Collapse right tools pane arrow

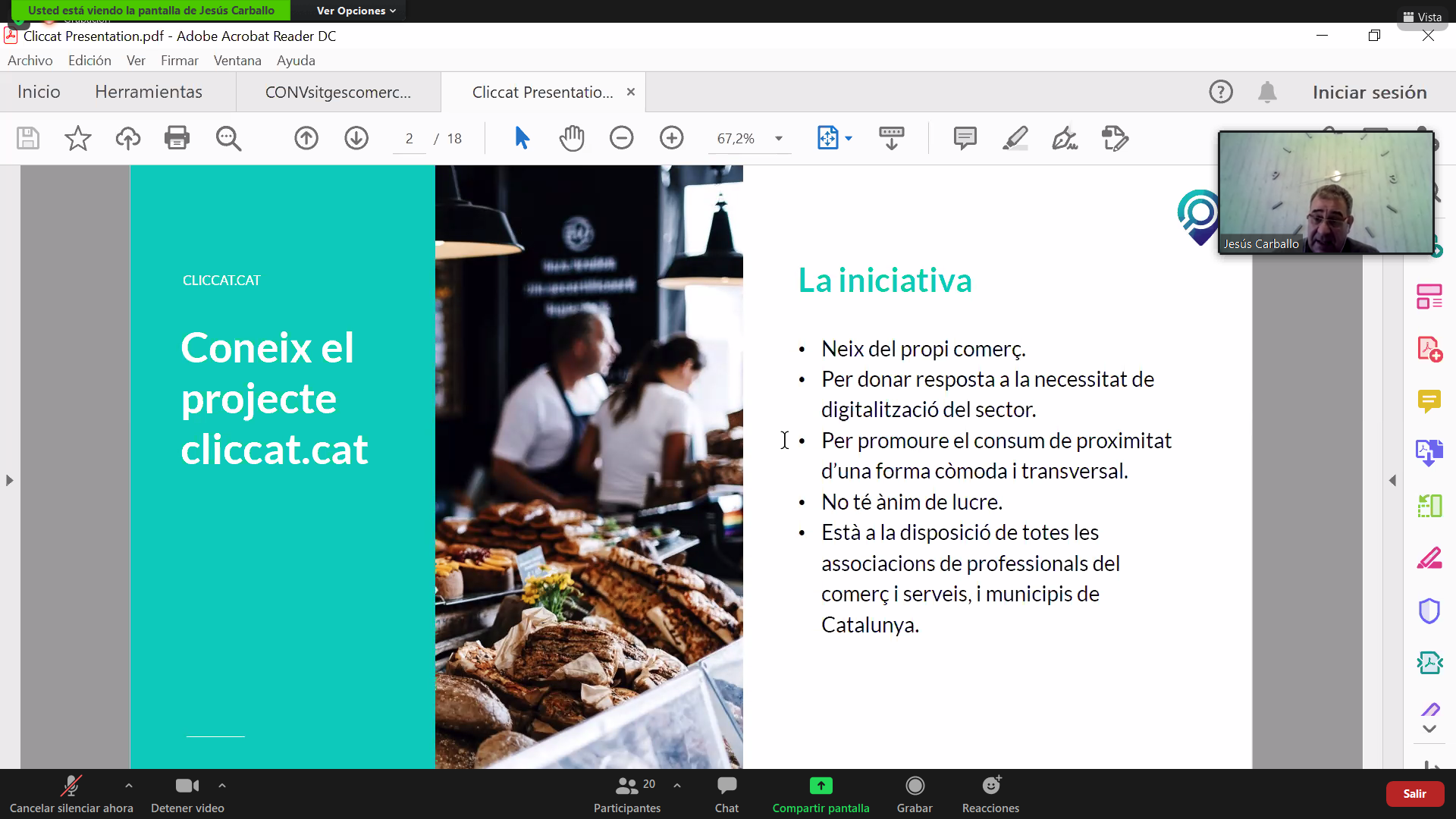(x=1392, y=480)
